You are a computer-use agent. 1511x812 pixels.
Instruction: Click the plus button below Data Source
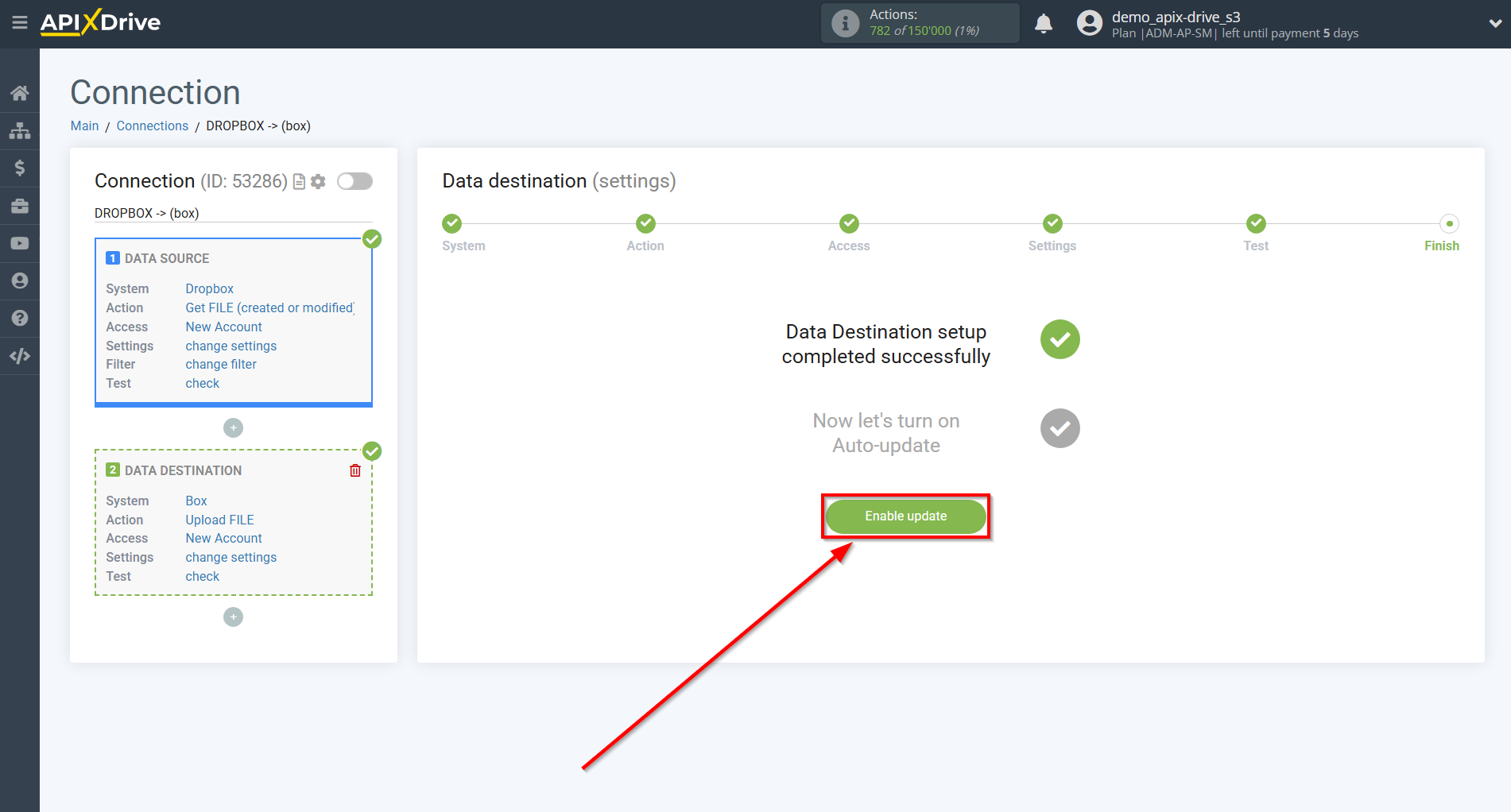coord(233,427)
